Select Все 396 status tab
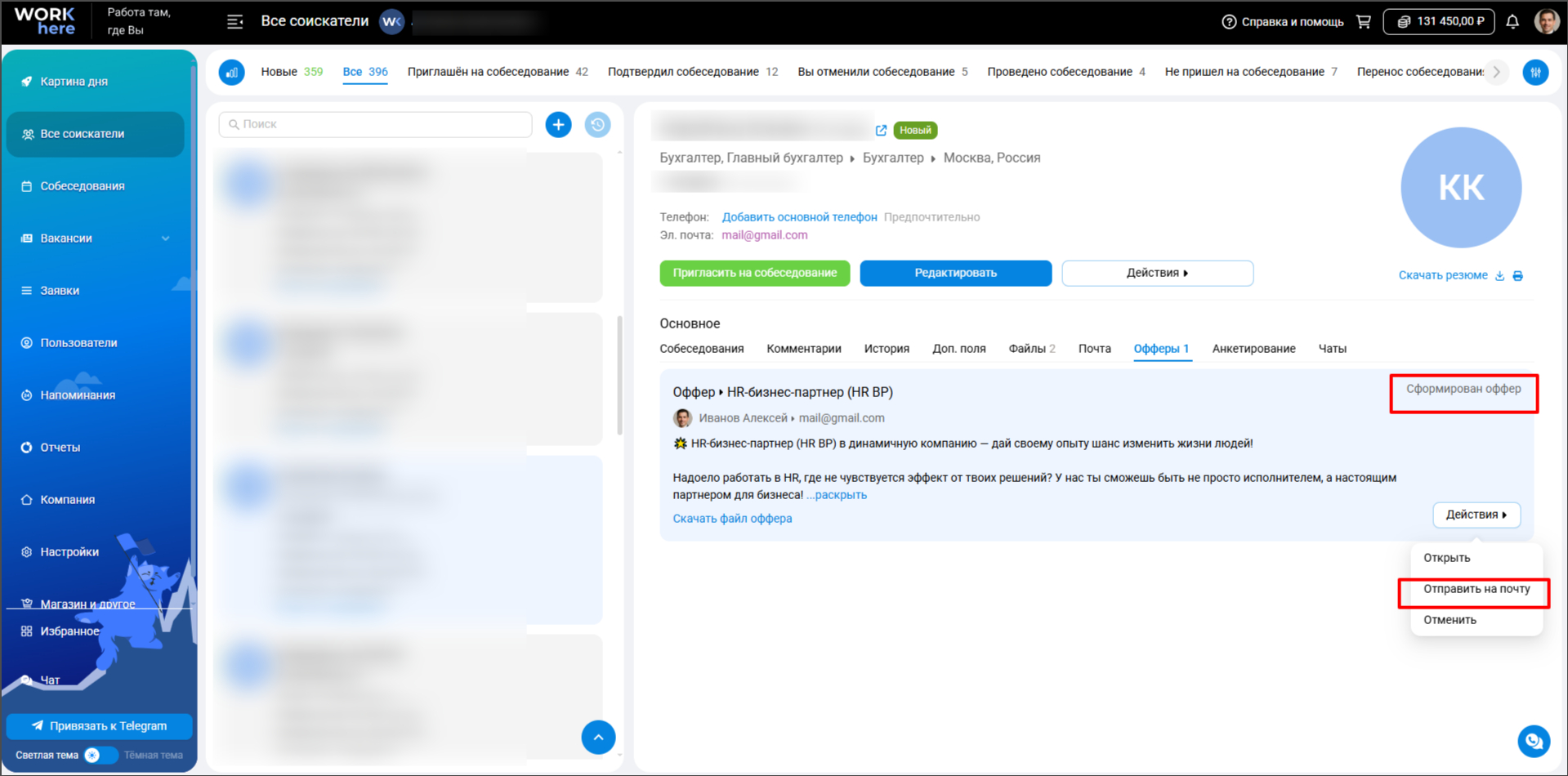The height and width of the screenshot is (776, 1568). pyautogui.click(x=365, y=72)
